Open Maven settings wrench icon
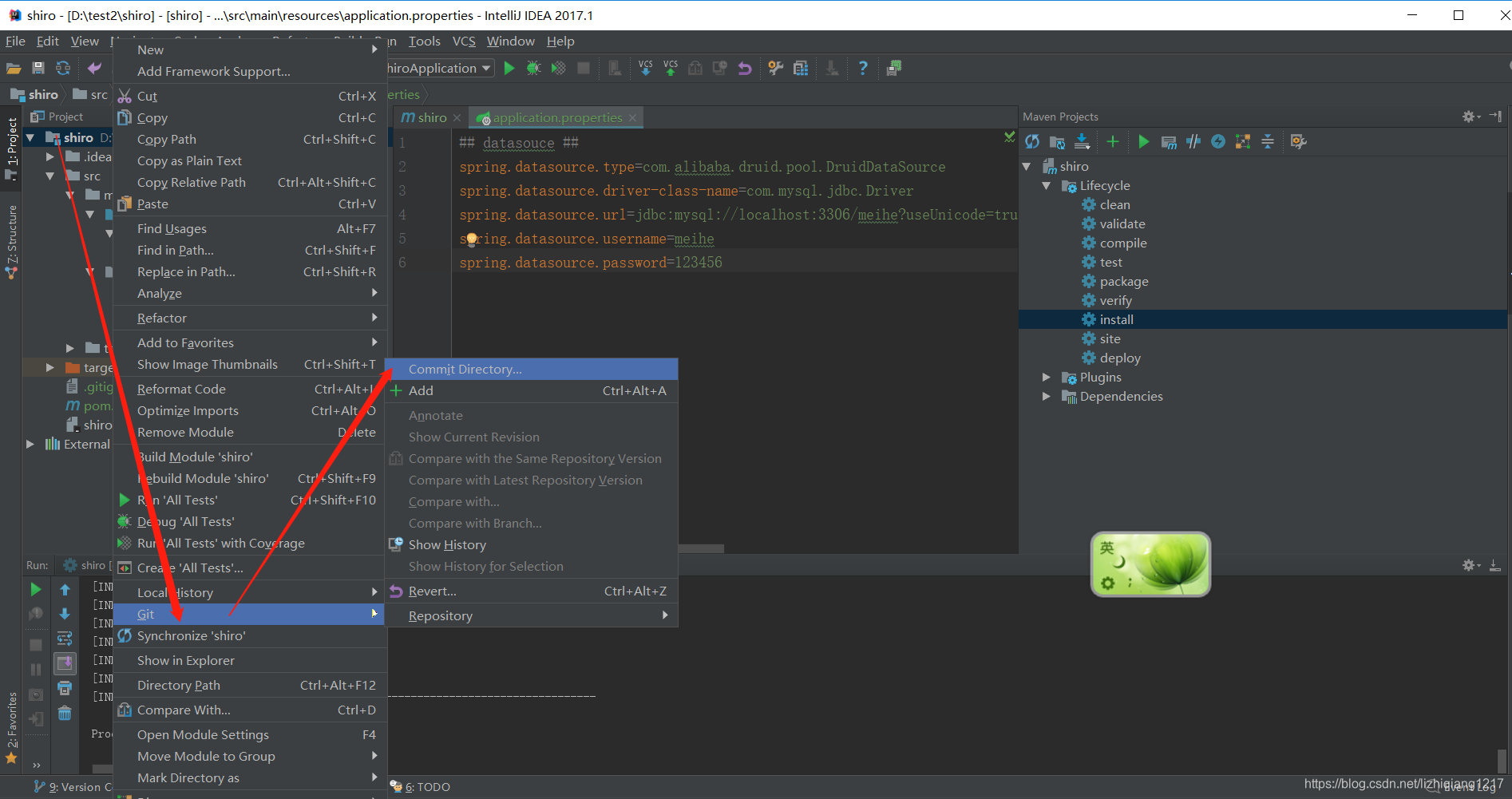Screen dimensions: 1512x799 tap(1298, 142)
